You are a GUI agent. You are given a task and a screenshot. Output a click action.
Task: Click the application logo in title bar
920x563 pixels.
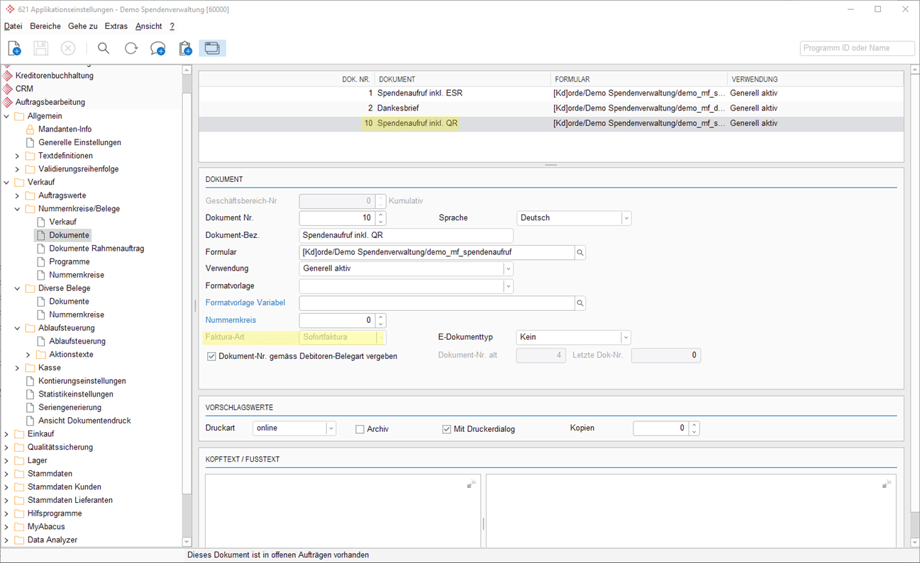pyautogui.click(x=10, y=9)
